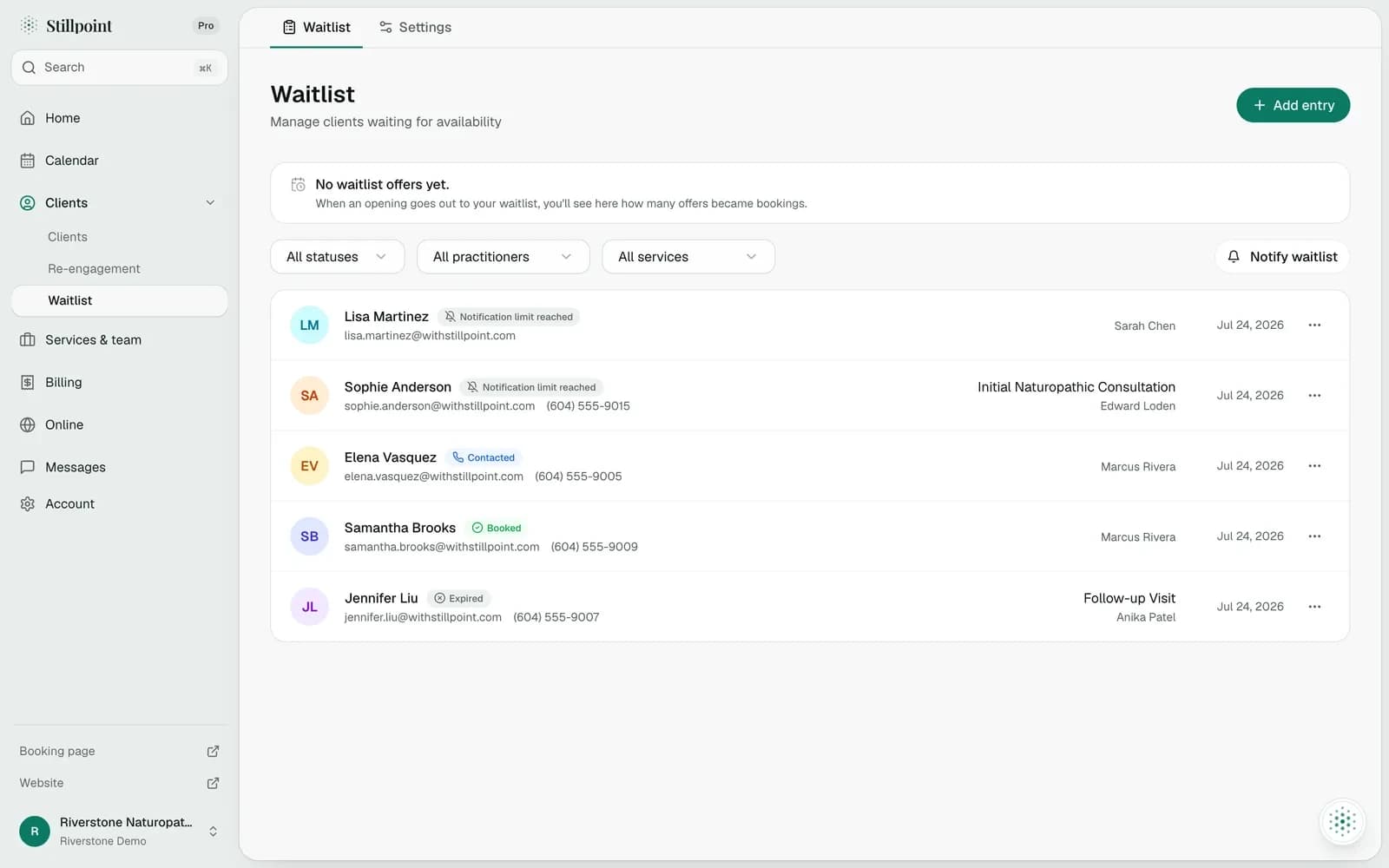This screenshot has height=868, width=1389.
Task: Open more options for Samantha Brooks
Action: (x=1314, y=536)
